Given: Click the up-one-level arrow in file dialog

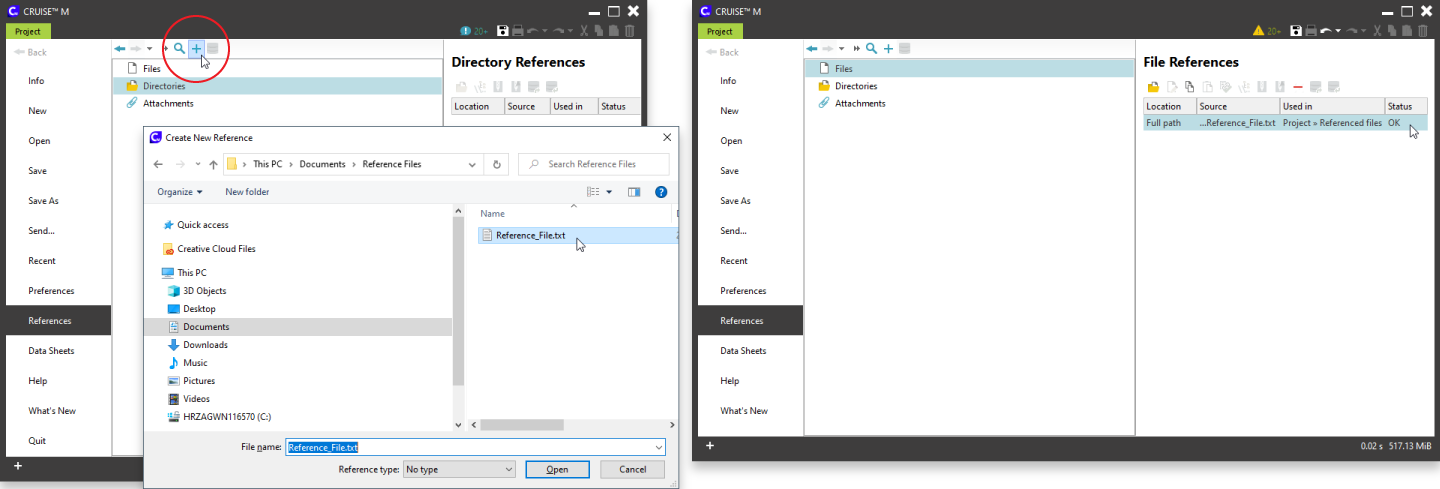Looking at the screenshot, I should coord(213,164).
